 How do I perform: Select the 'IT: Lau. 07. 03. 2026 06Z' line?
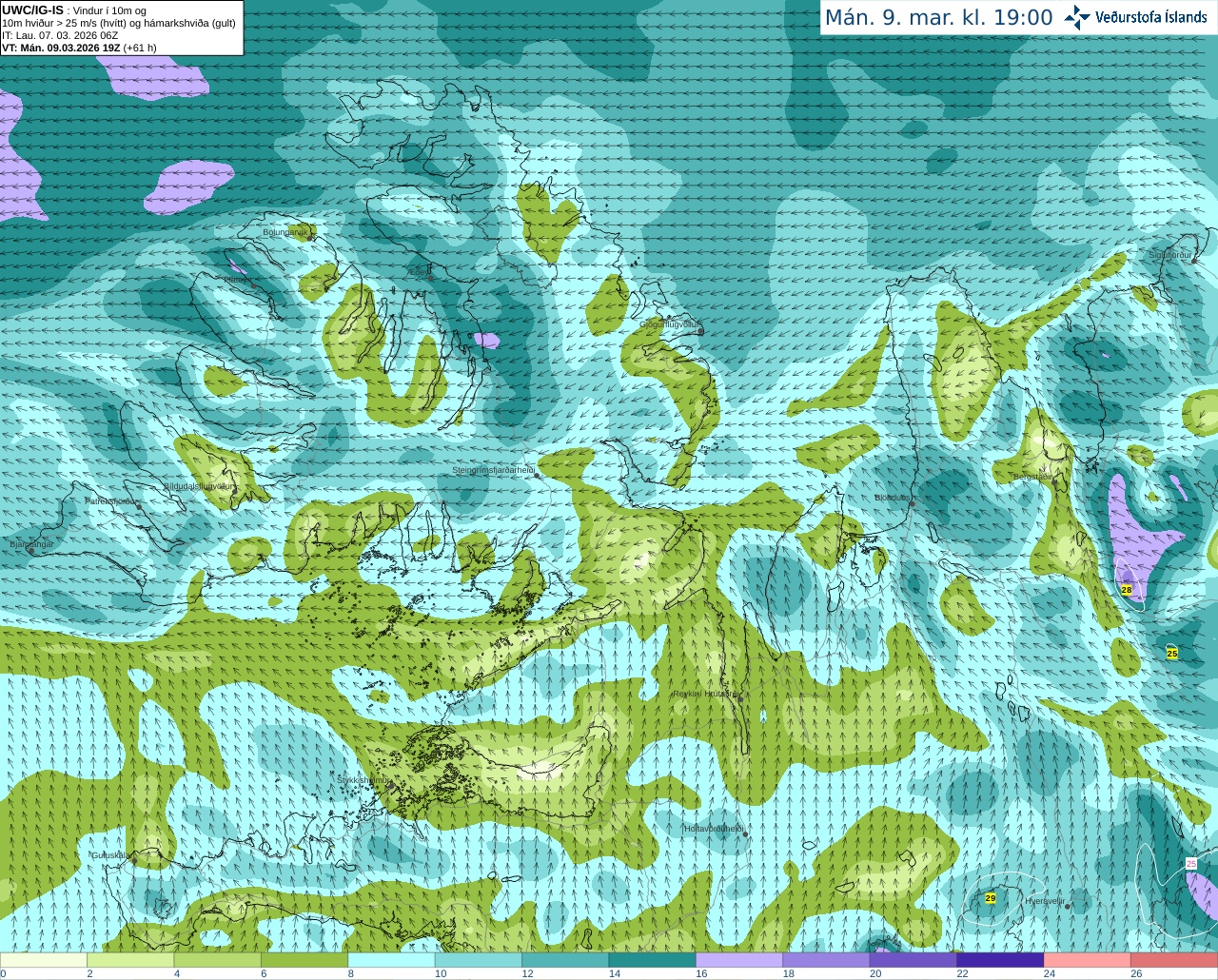(x=60, y=35)
